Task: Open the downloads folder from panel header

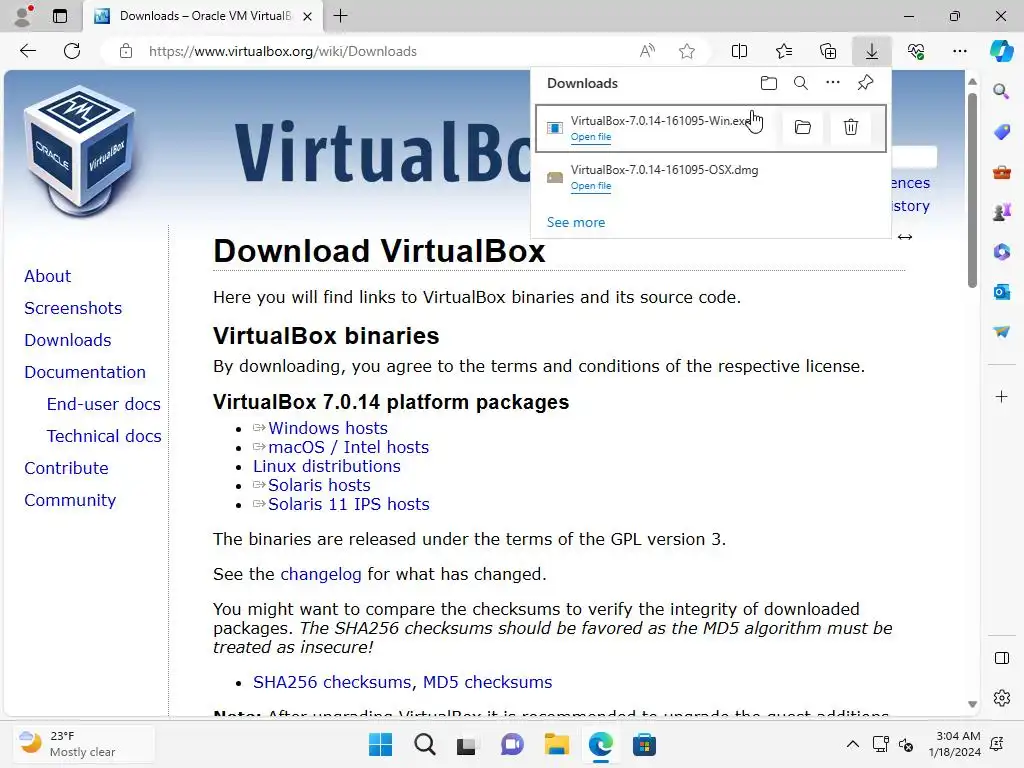Action: tap(769, 83)
